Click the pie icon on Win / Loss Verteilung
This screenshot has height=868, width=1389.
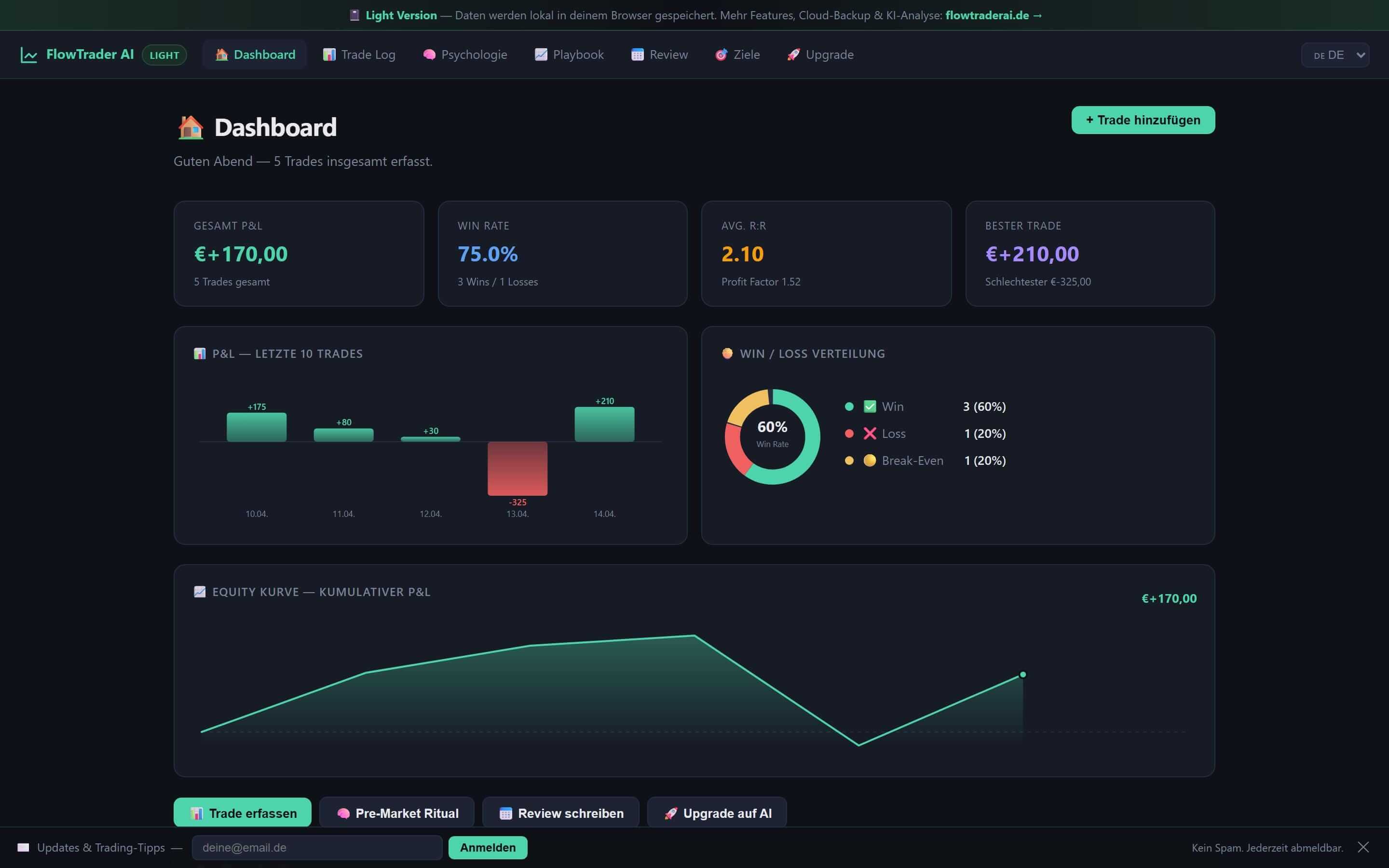point(727,353)
